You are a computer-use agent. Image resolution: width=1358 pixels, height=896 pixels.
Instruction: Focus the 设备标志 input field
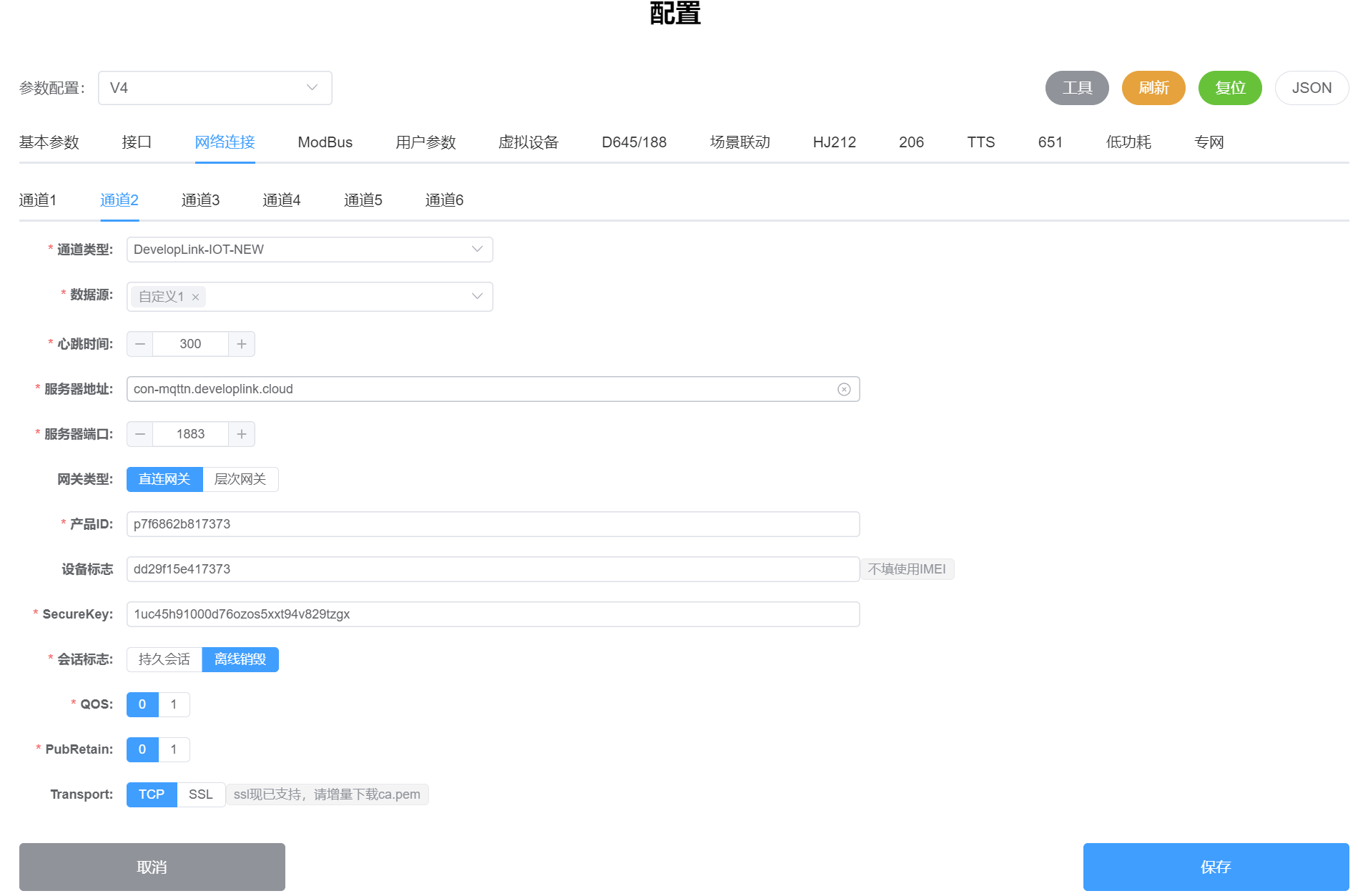(493, 569)
